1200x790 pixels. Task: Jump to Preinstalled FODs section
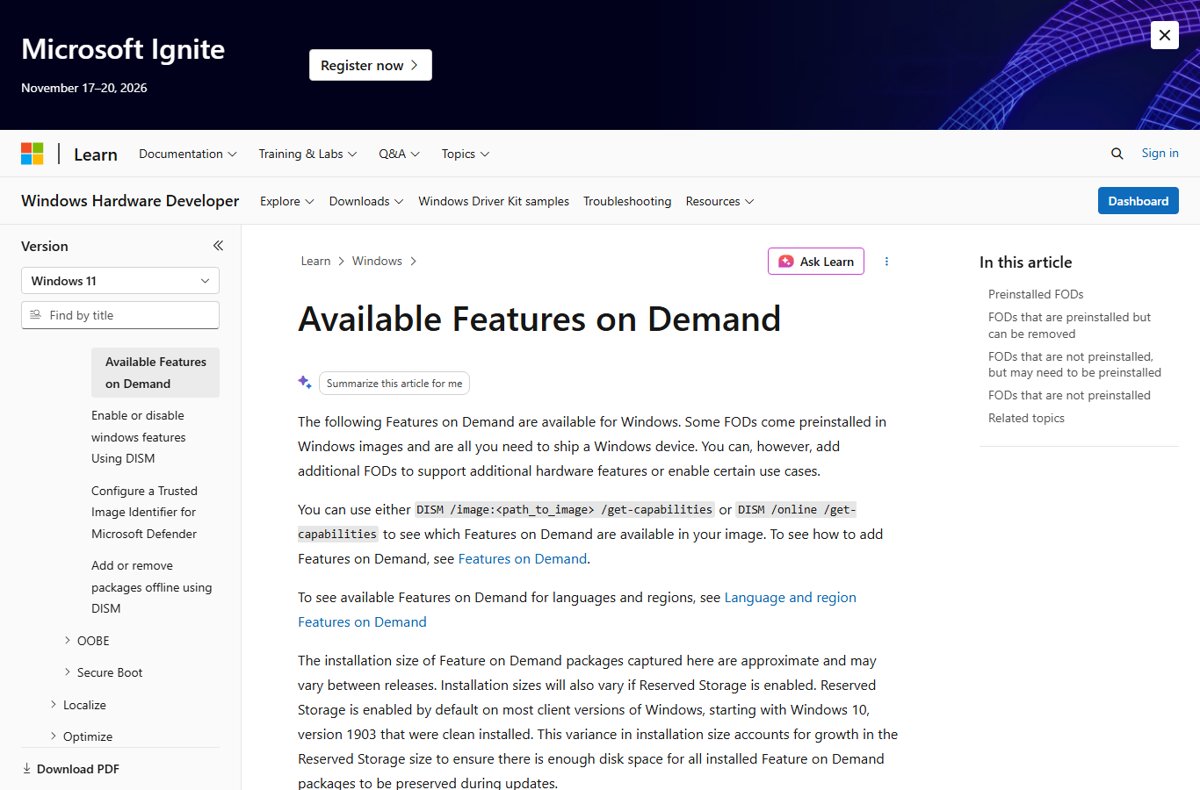(x=1036, y=294)
